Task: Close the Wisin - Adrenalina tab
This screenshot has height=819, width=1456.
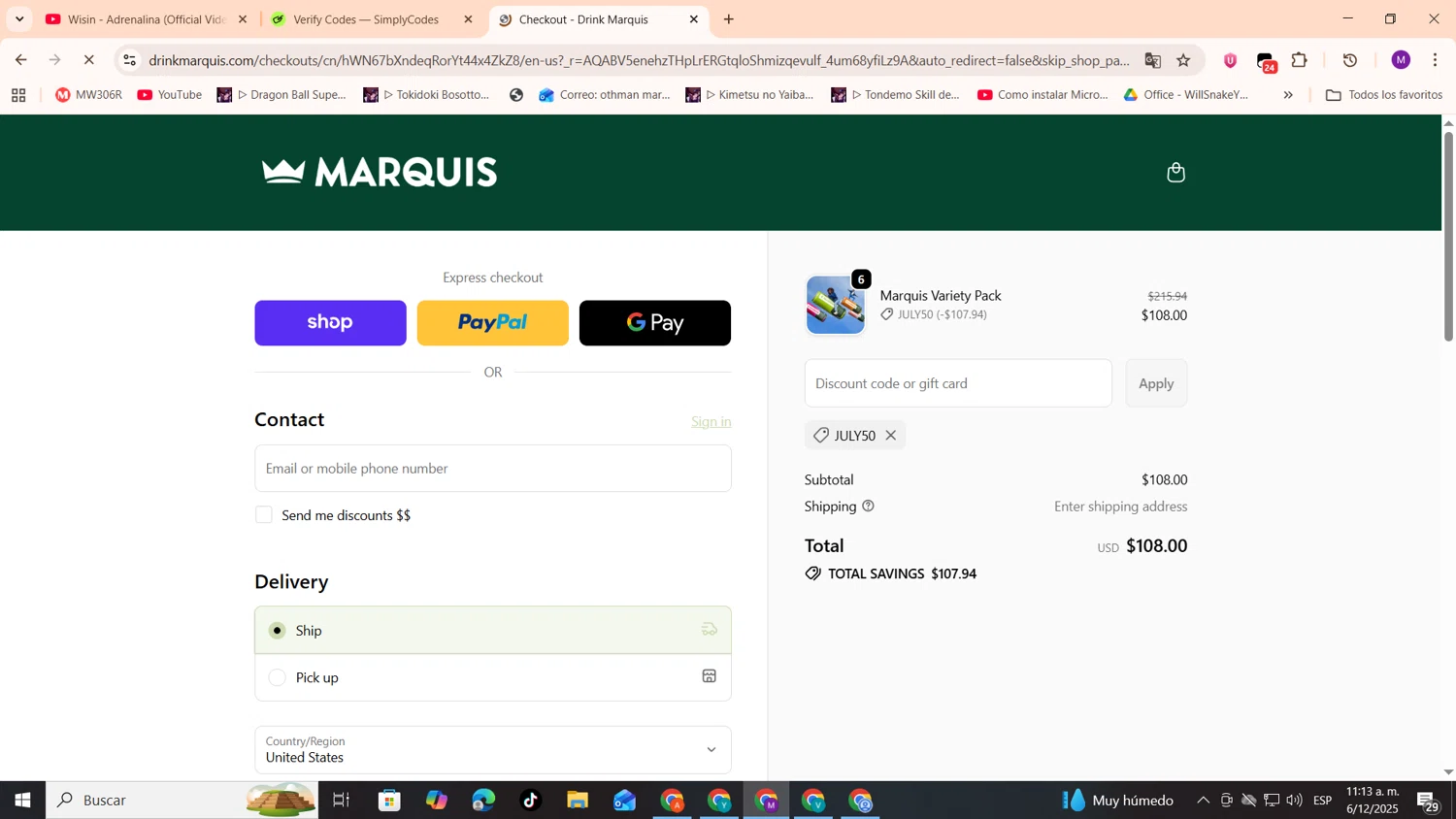Action: pyautogui.click(x=243, y=19)
